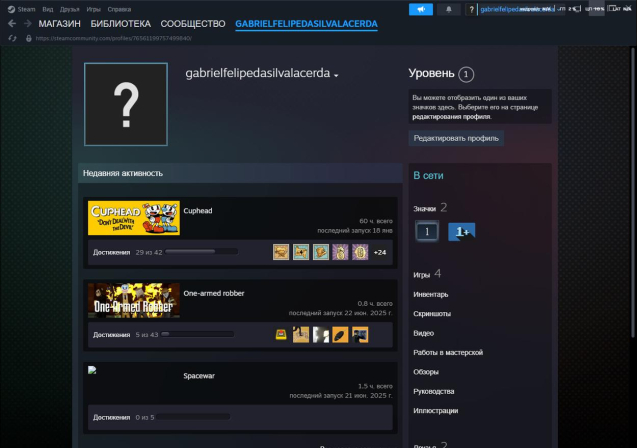This screenshot has width=637, height=448.
Task: Click the blue 1+ badge icon
Action: coord(461,231)
